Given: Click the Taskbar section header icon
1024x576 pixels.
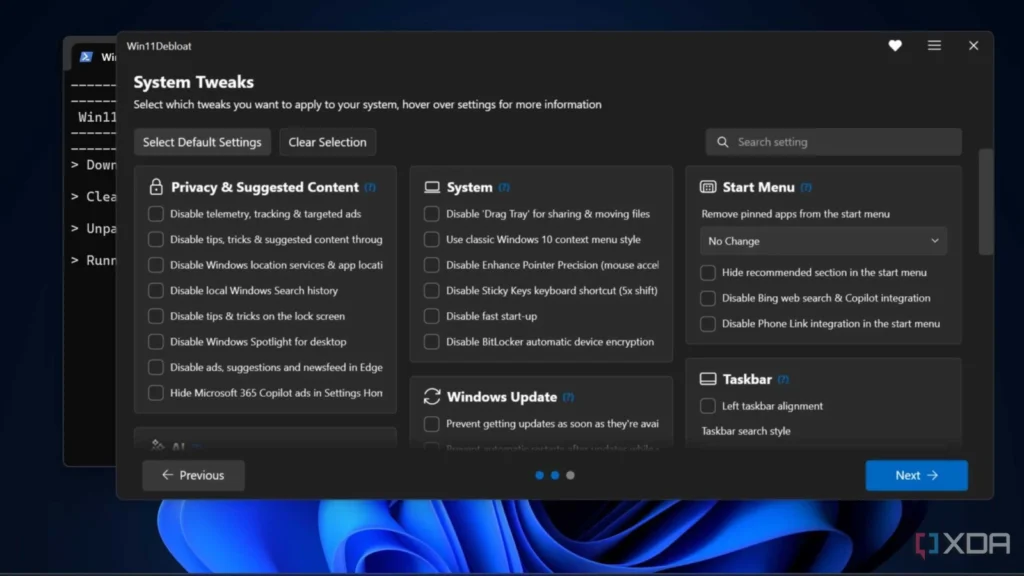Looking at the screenshot, I should [x=706, y=379].
